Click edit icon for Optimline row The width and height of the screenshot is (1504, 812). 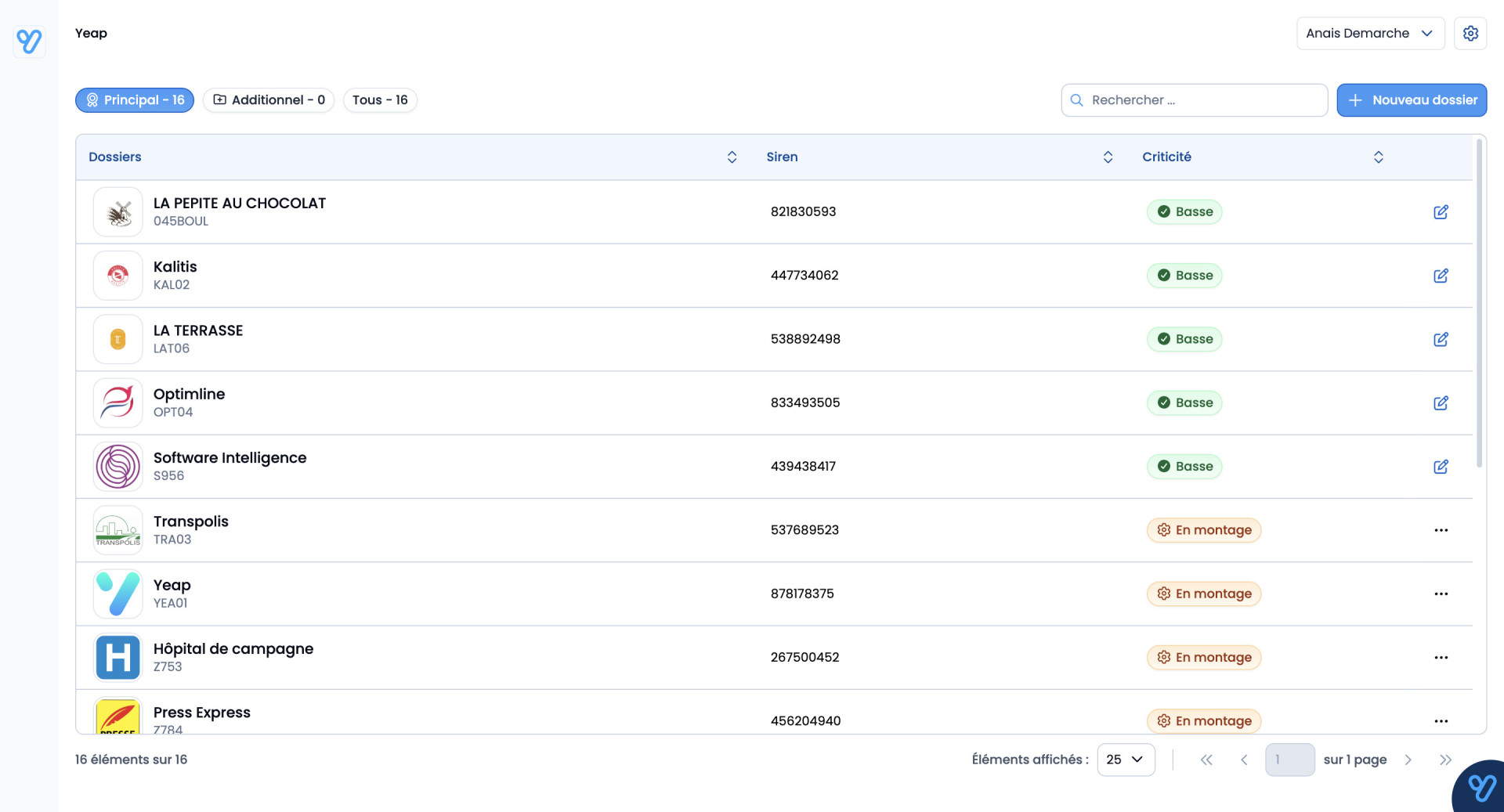1441,403
